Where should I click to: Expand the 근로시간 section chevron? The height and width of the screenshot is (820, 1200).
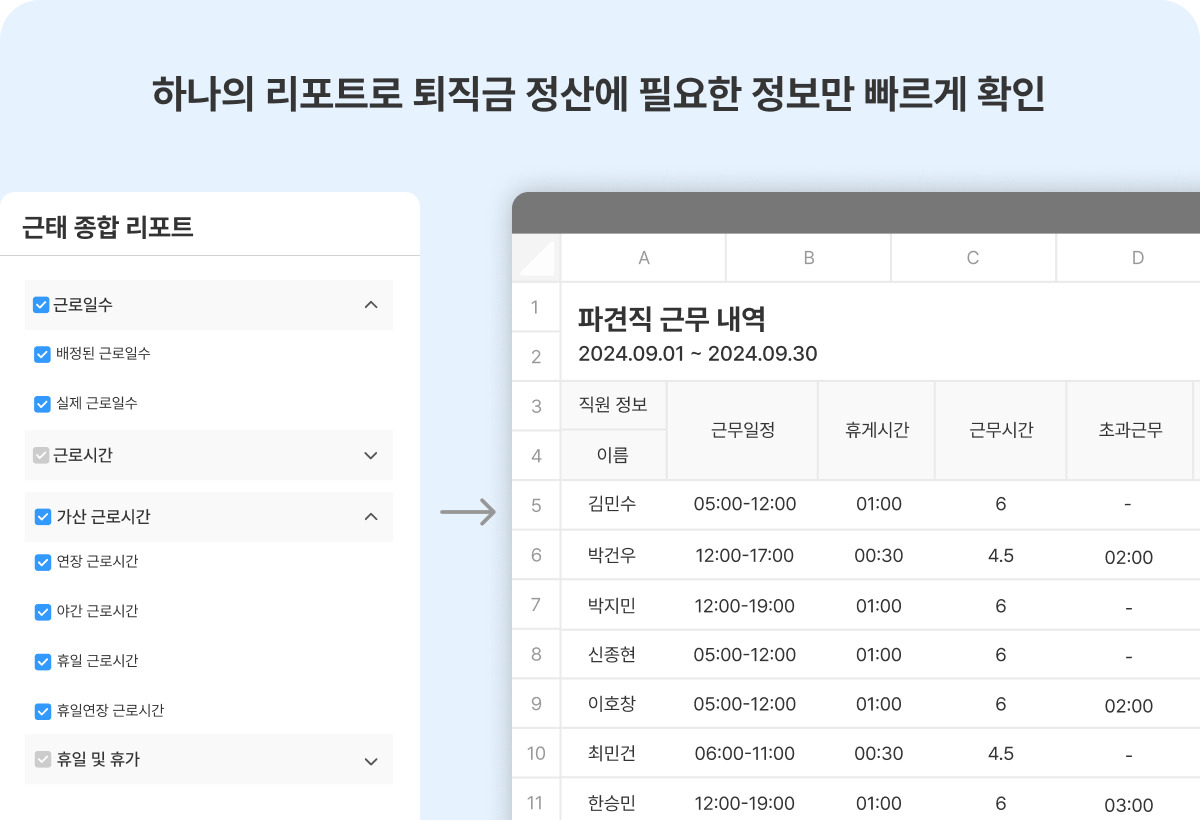371,455
